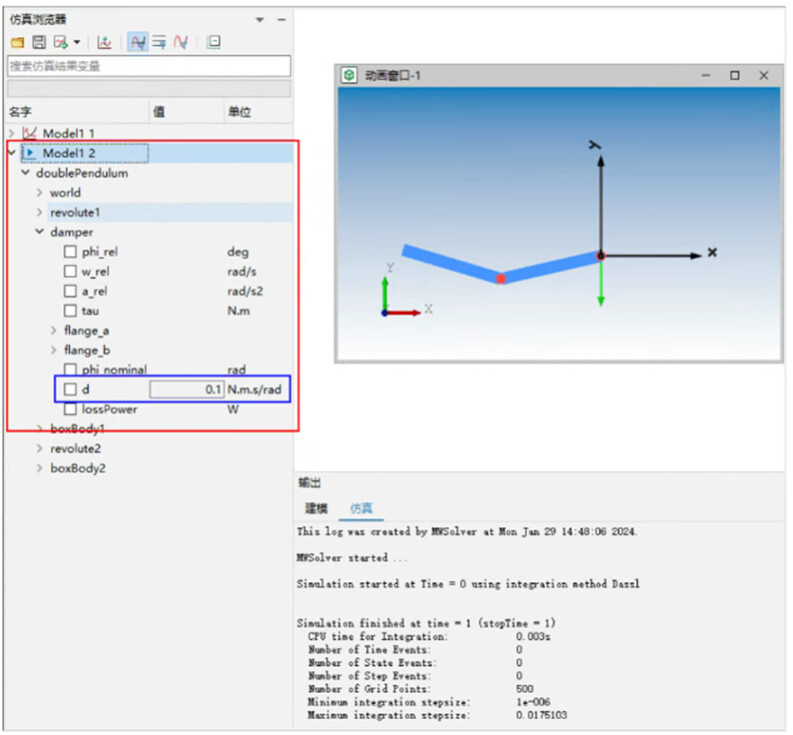Expand the flange_b node
This screenshot has height=735, width=793.
[54, 350]
